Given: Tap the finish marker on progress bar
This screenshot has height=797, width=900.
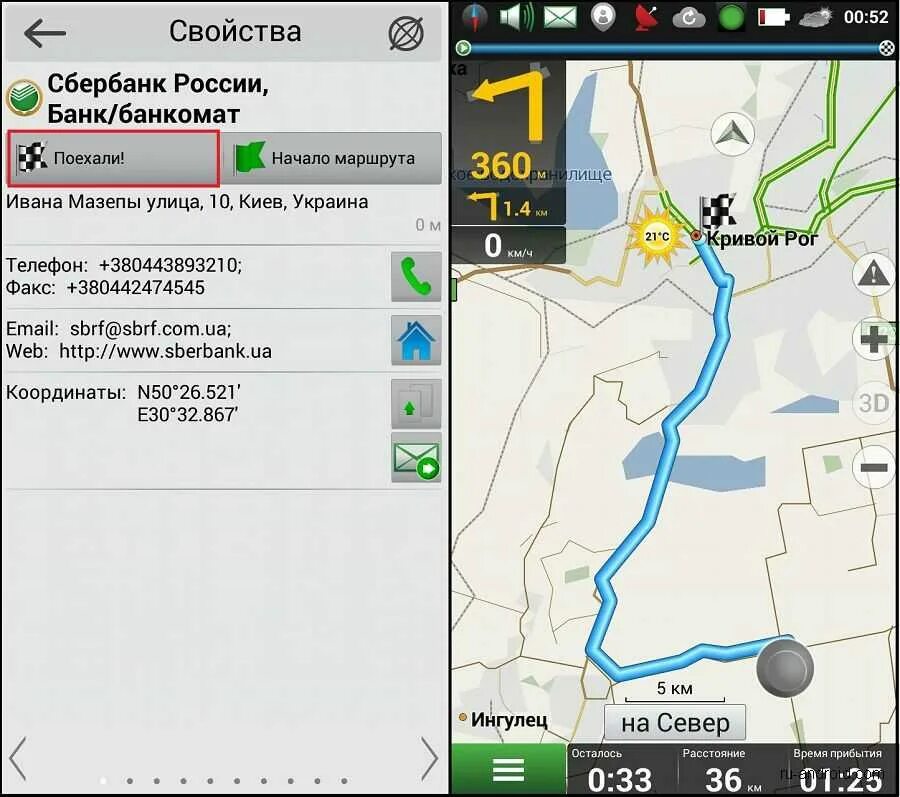Looking at the screenshot, I should (x=887, y=48).
